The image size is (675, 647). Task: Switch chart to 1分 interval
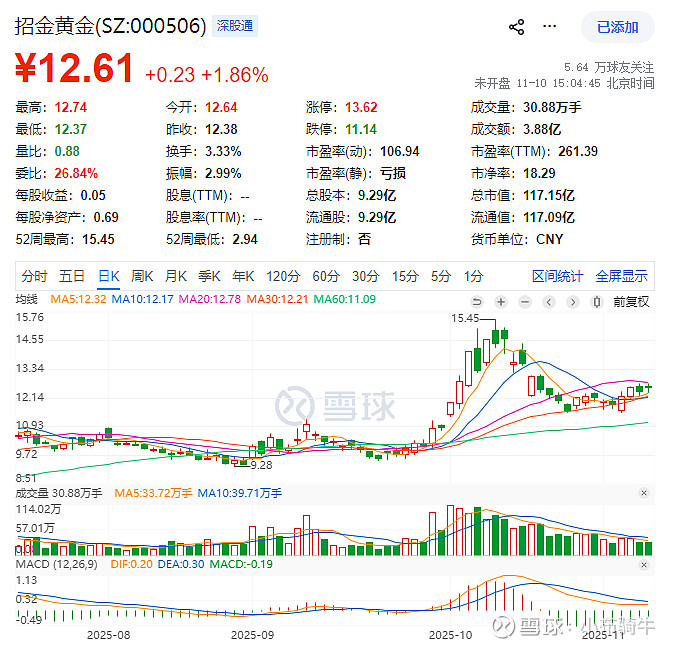[474, 276]
